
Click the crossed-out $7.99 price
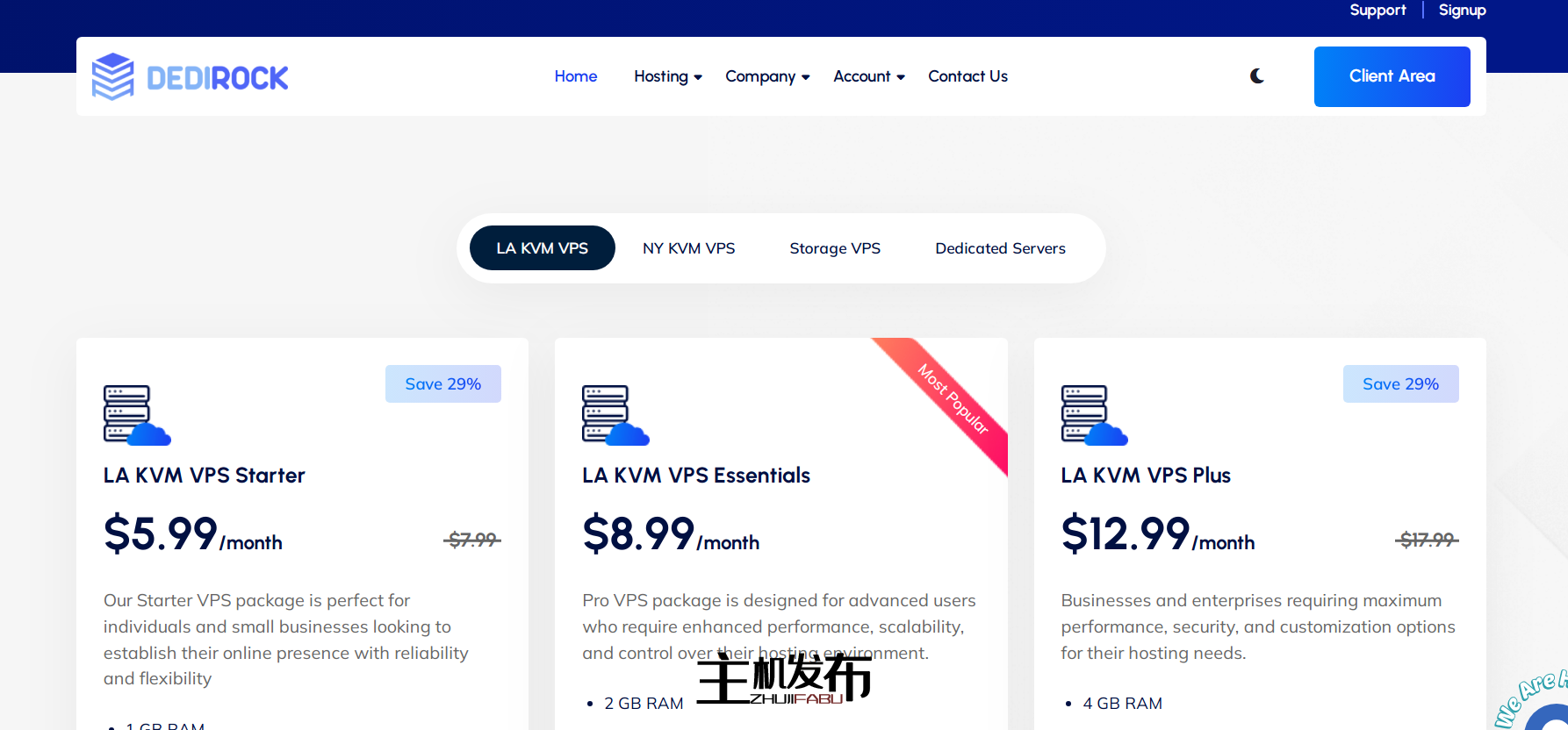(472, 540)
